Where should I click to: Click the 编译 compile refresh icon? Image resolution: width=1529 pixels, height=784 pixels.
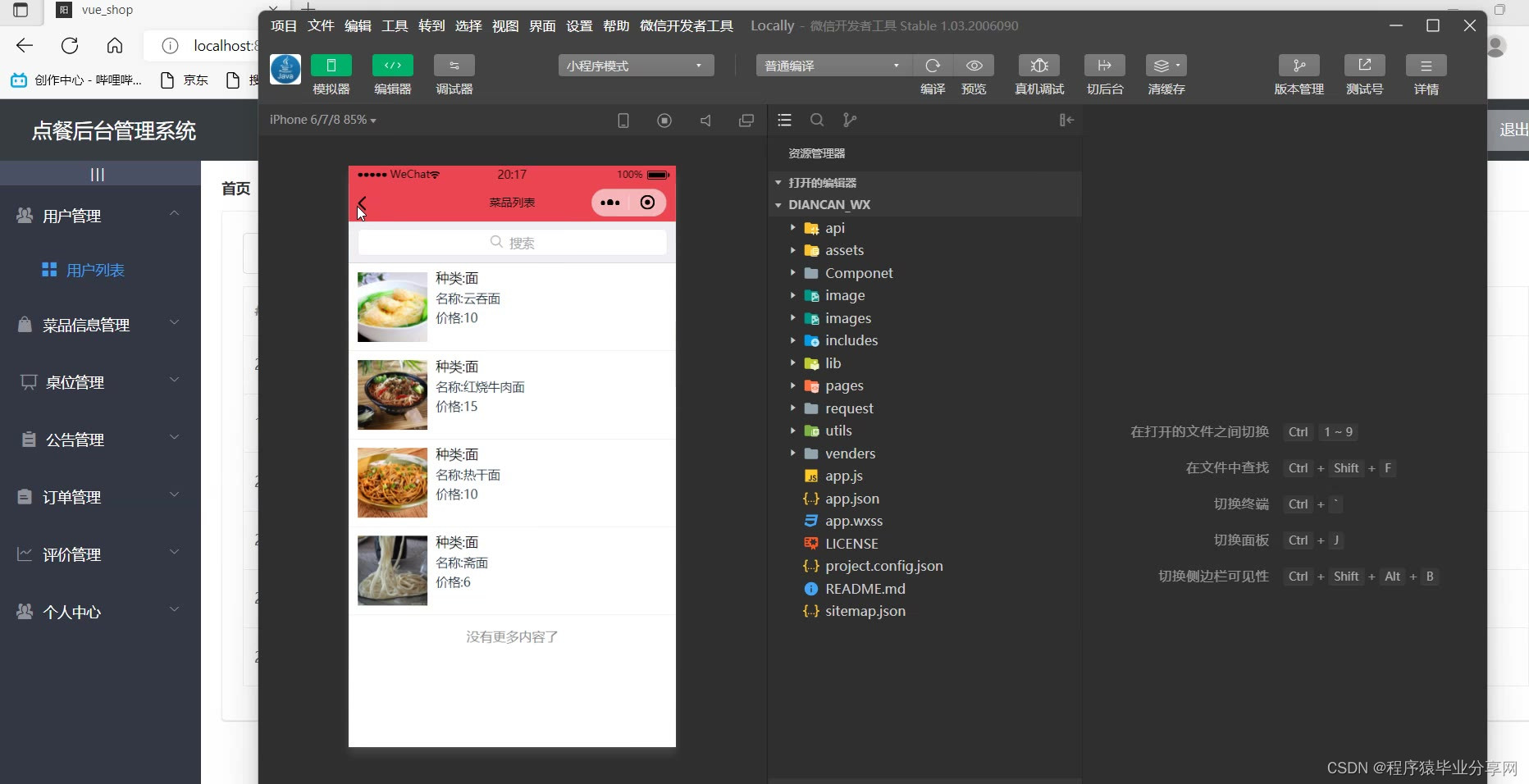click(x=933, y=66)
